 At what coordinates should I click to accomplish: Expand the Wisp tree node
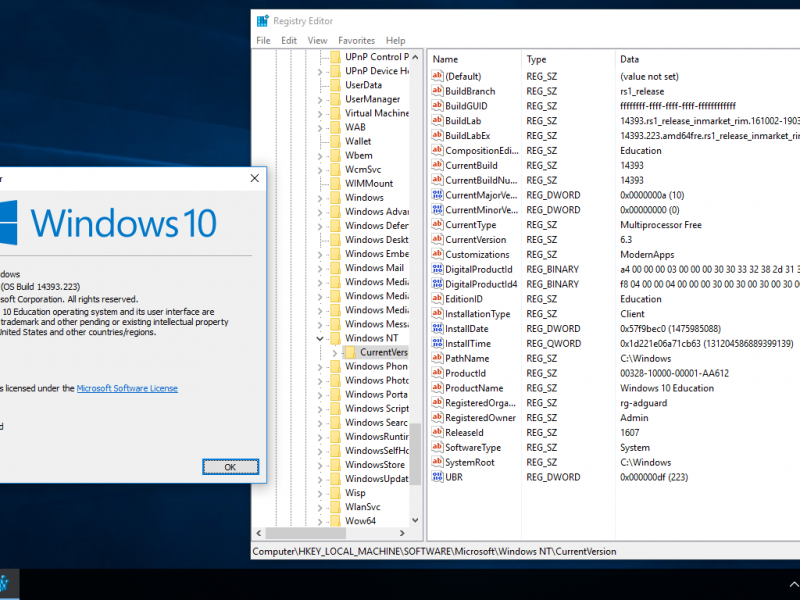point(320,493)
